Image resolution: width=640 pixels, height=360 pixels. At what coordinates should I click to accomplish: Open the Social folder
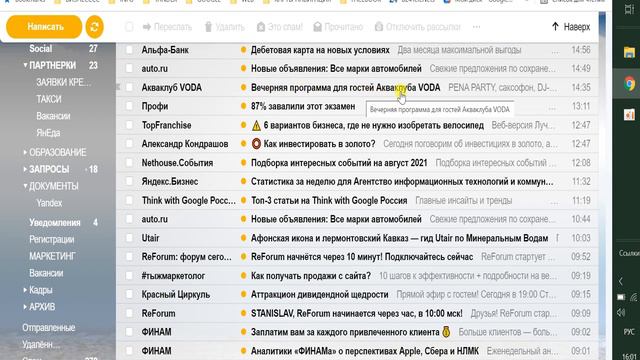(41, 49)
